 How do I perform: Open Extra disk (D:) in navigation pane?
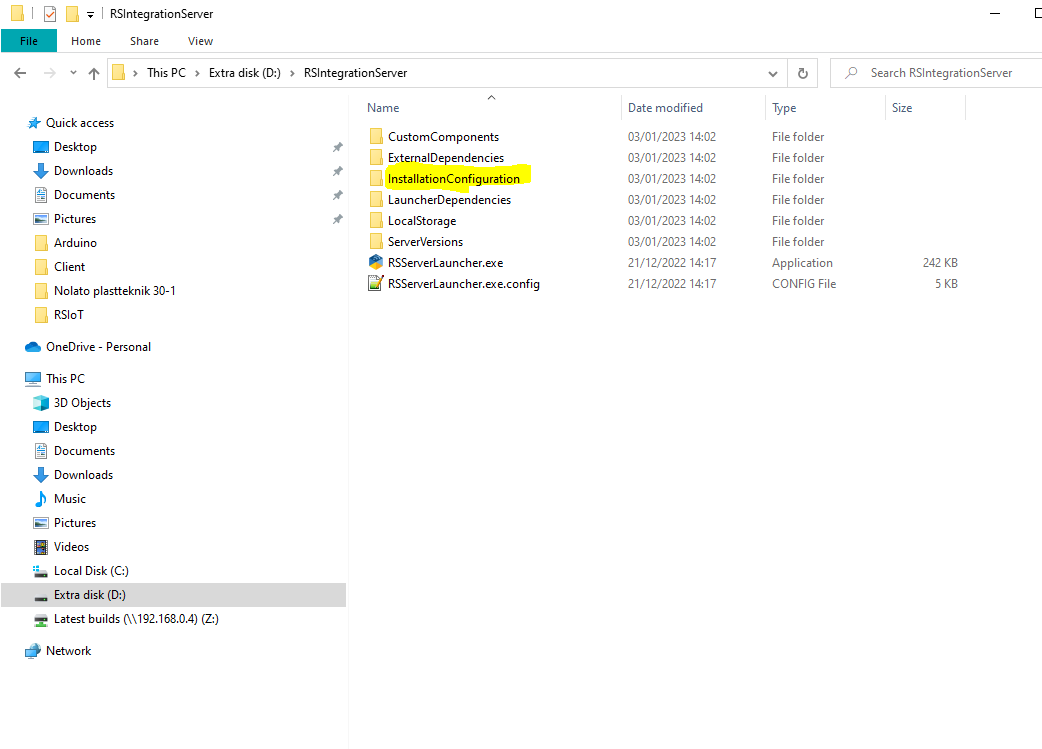[x=90, y=595]
